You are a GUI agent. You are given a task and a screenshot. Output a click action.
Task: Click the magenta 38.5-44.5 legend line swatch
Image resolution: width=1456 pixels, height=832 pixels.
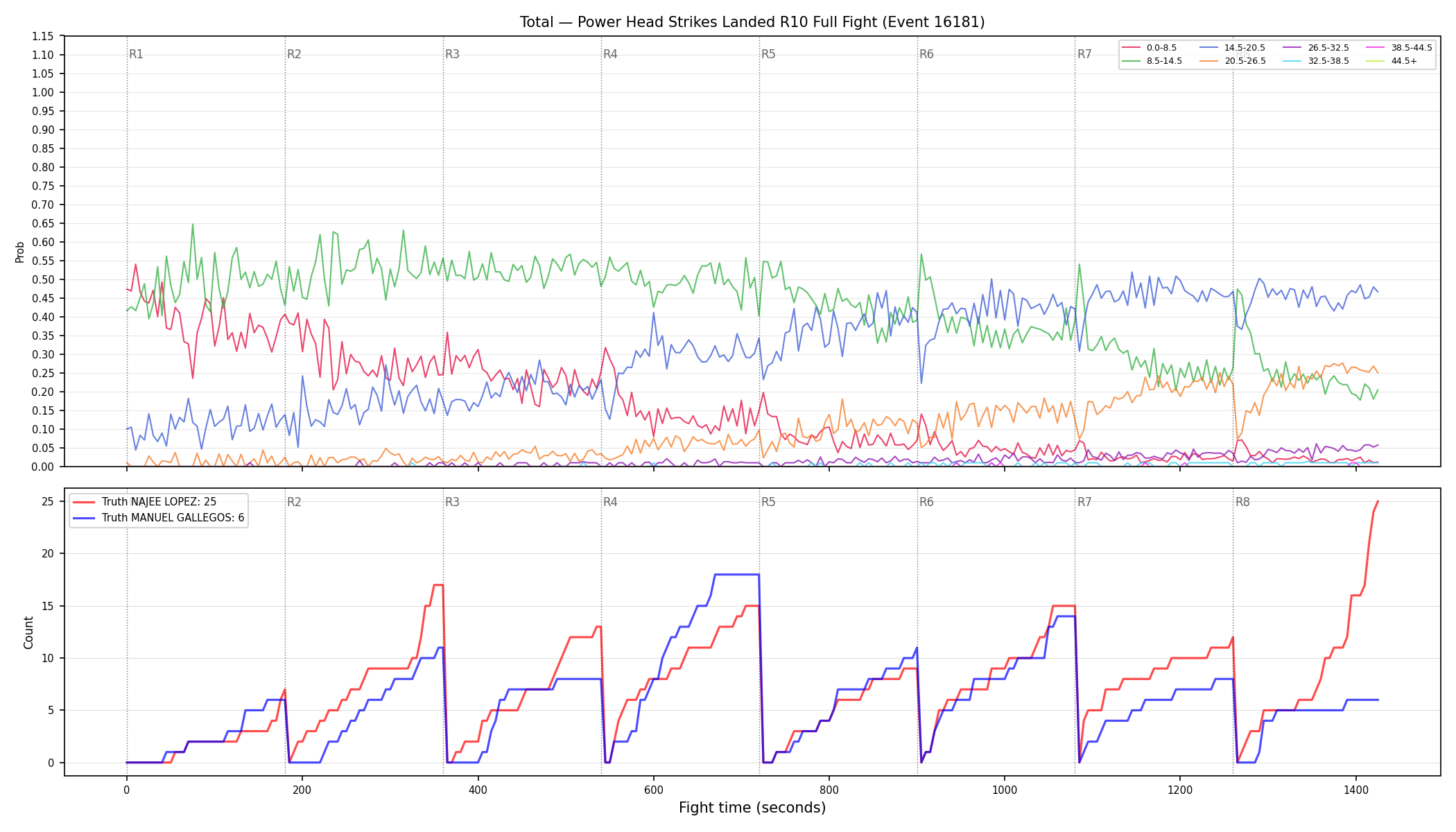[x=1376, y=48]
